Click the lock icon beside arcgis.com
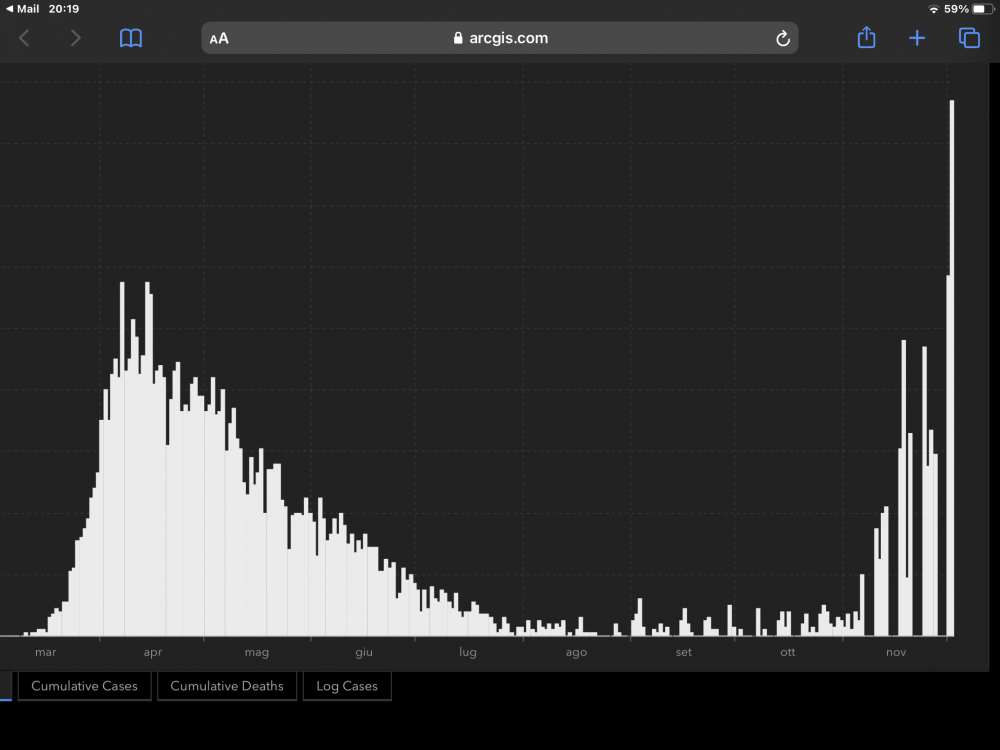 pos(458,38)
